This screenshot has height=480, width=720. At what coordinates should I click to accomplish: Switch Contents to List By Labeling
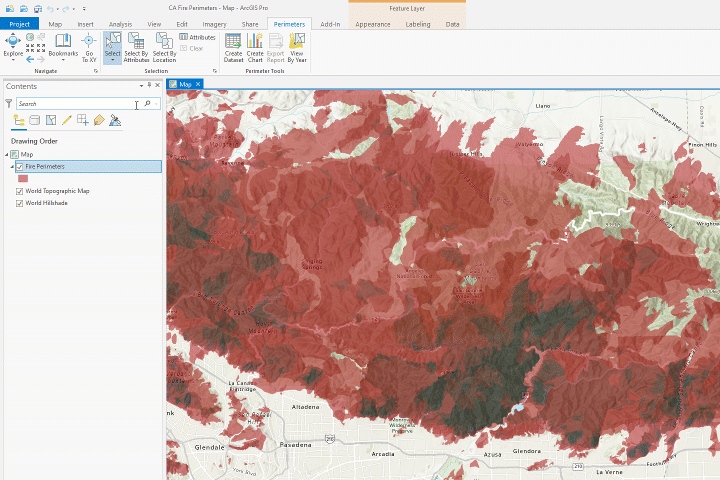(99, 120)
